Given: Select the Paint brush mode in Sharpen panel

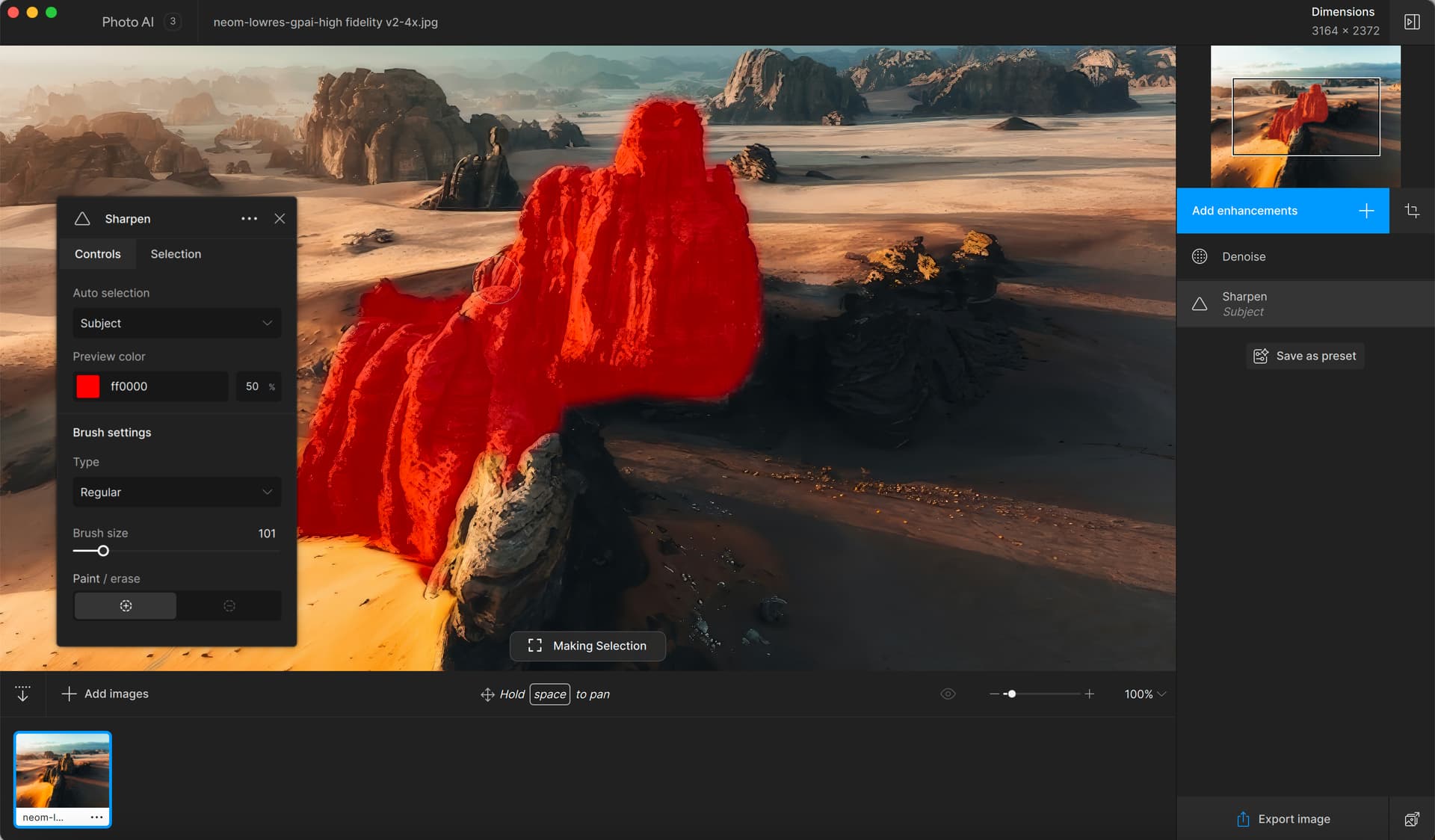Looking at the screenshot, I should [x=125, y=605].
